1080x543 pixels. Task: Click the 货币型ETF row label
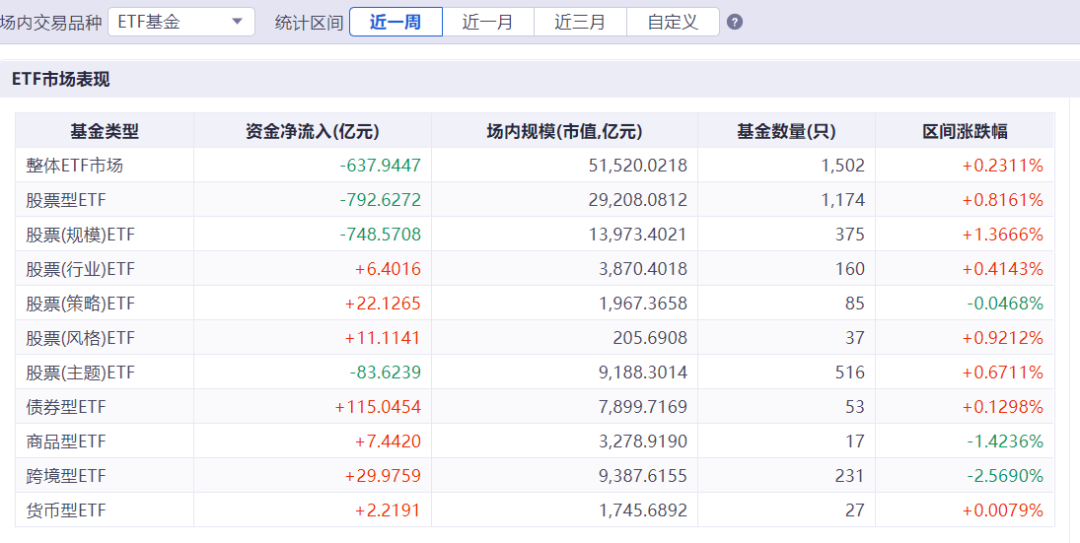pos(66,511)
